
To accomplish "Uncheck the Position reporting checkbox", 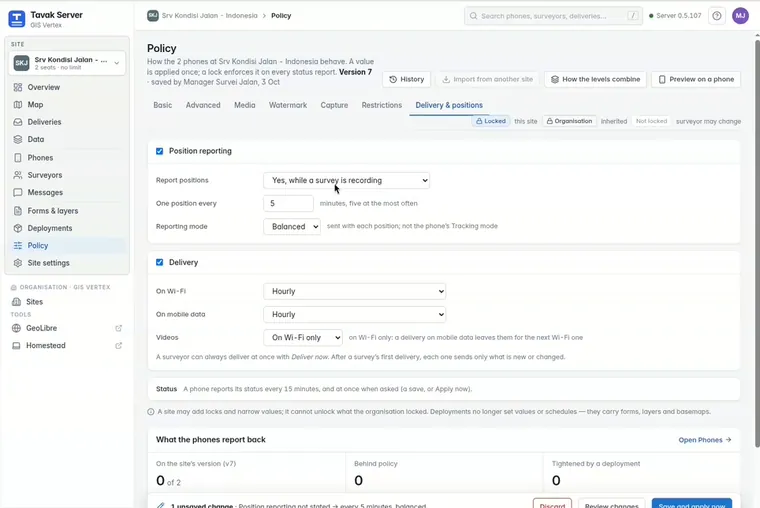I will coord(159,151).
